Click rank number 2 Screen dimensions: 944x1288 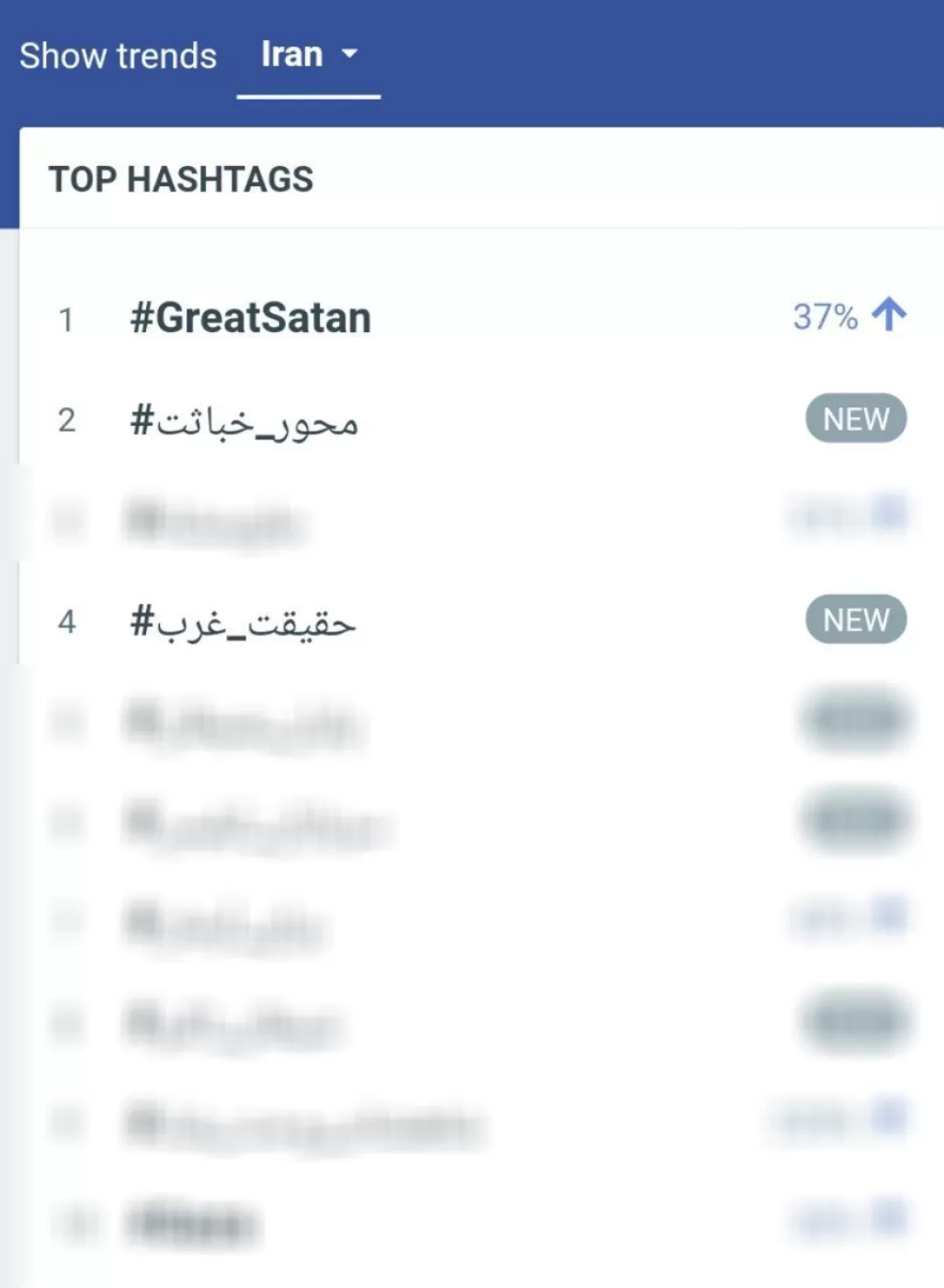[66, 420]
